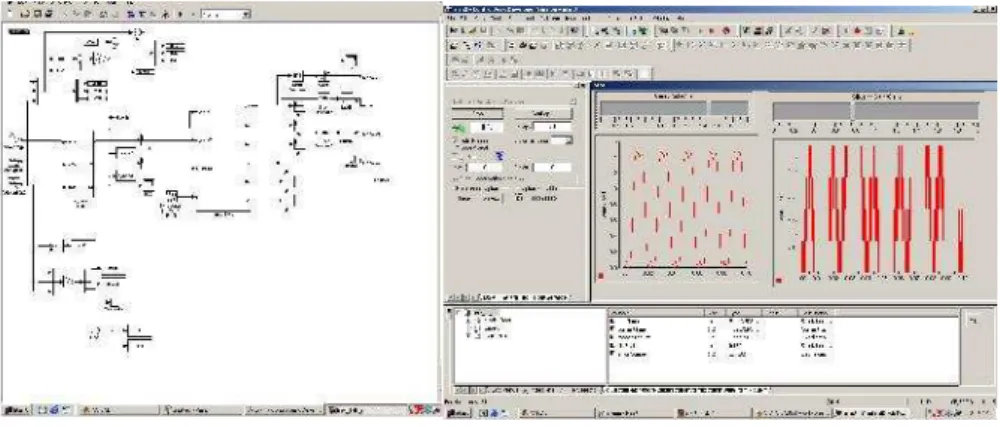Click the first column header of the bottom table

(655, 313)
